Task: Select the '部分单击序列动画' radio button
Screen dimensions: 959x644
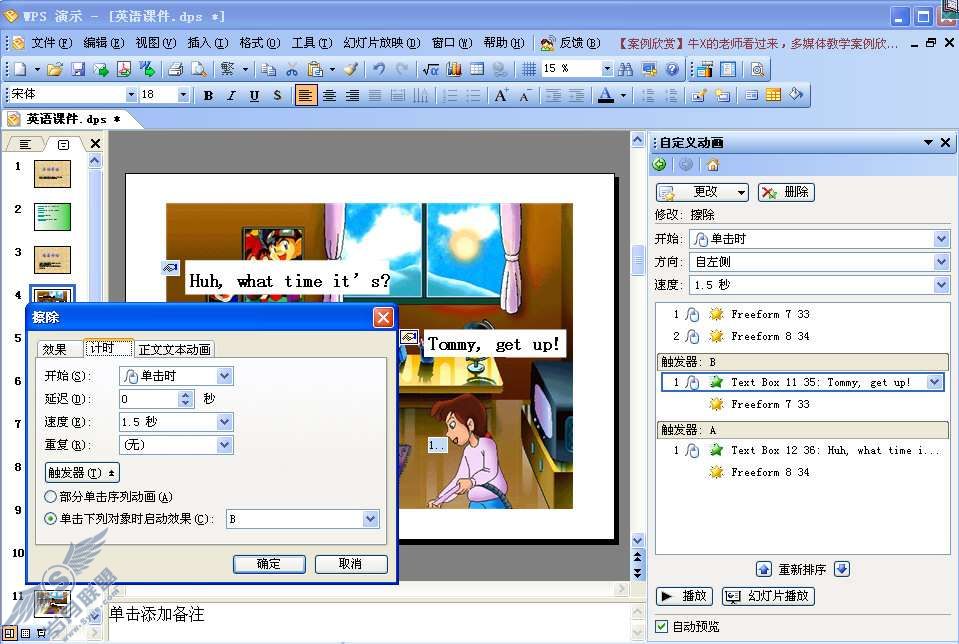Action: point(50,496)
